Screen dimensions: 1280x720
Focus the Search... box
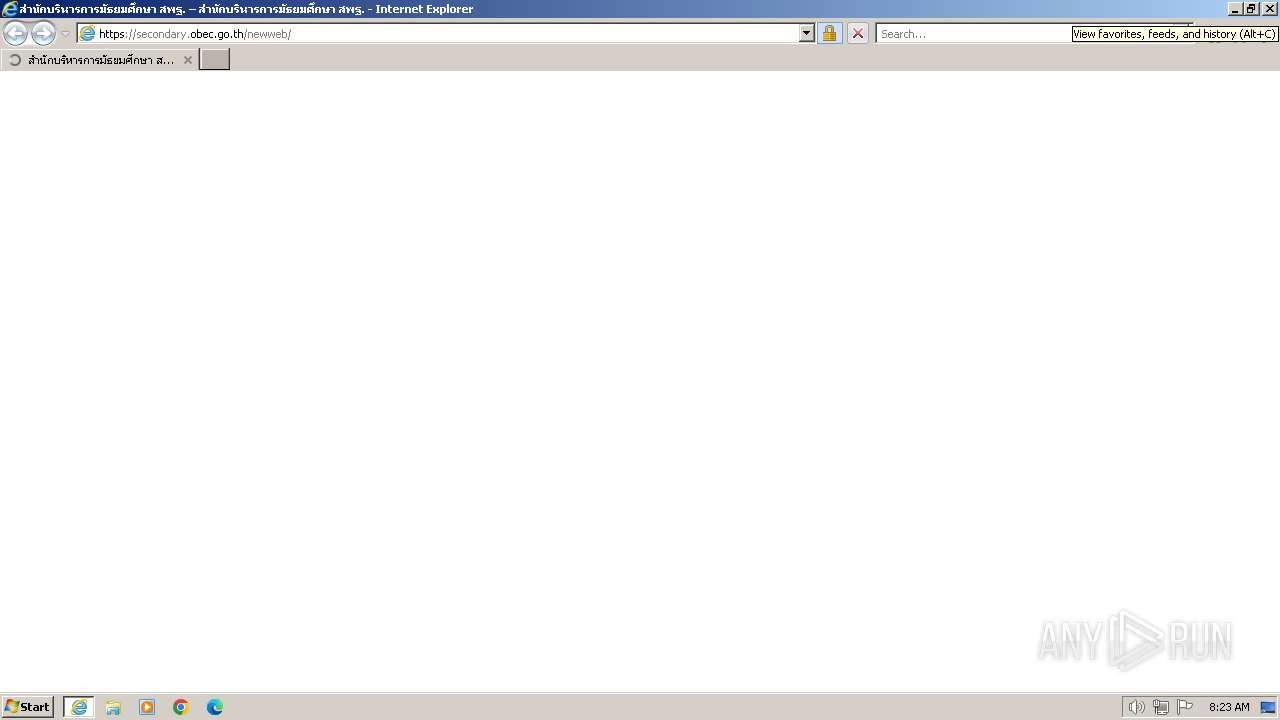tap(975, 33)
